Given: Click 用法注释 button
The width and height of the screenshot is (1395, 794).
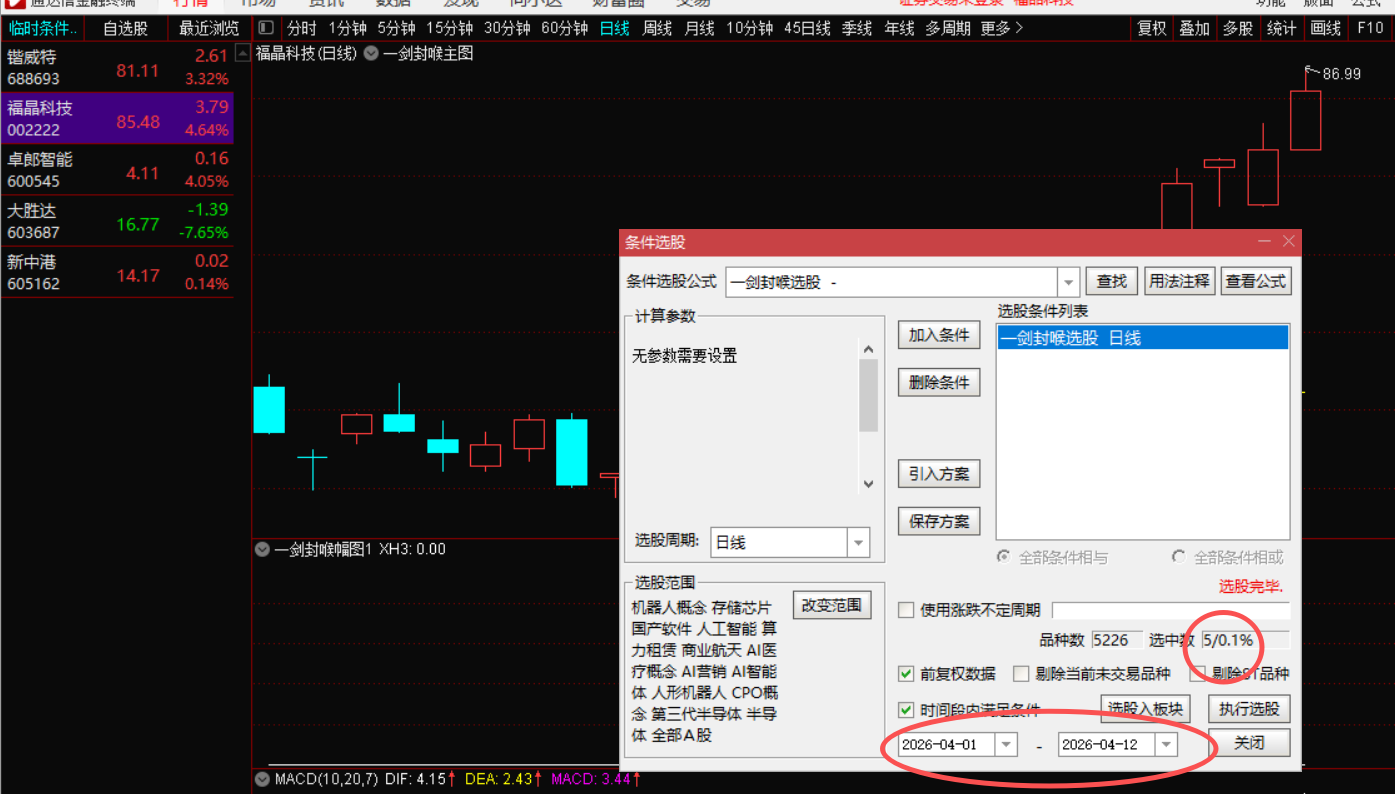Looking at the screenshot, I should 1179,282.
